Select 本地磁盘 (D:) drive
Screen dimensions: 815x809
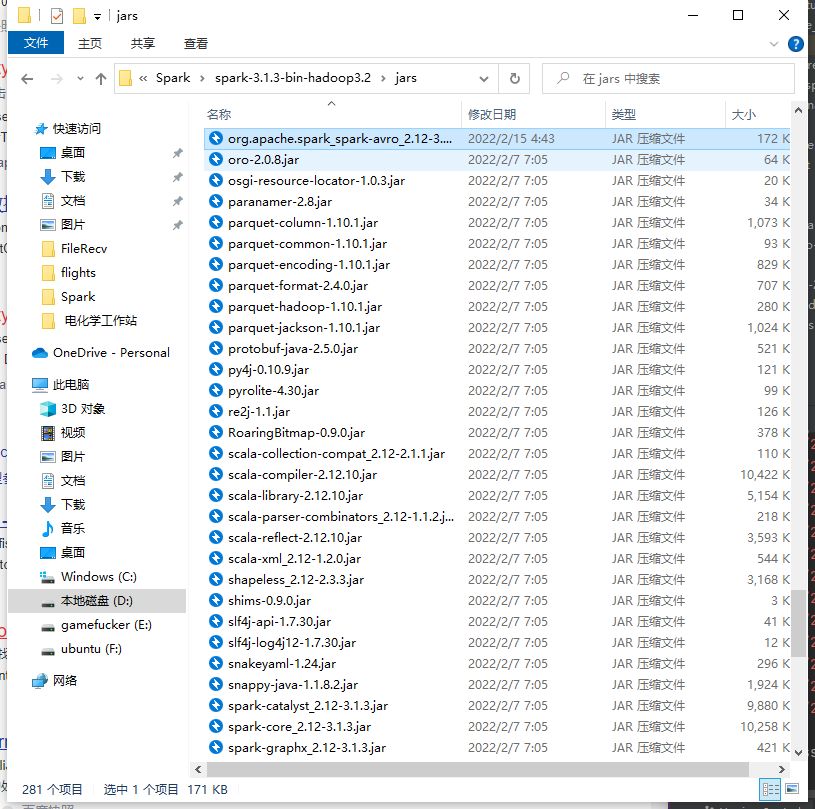tap(96, 601)
